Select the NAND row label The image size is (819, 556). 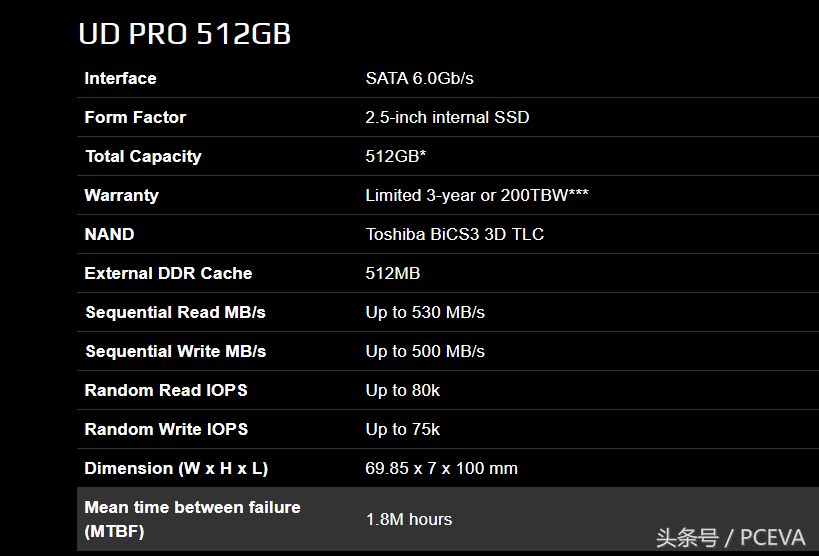tap(110, 234)
